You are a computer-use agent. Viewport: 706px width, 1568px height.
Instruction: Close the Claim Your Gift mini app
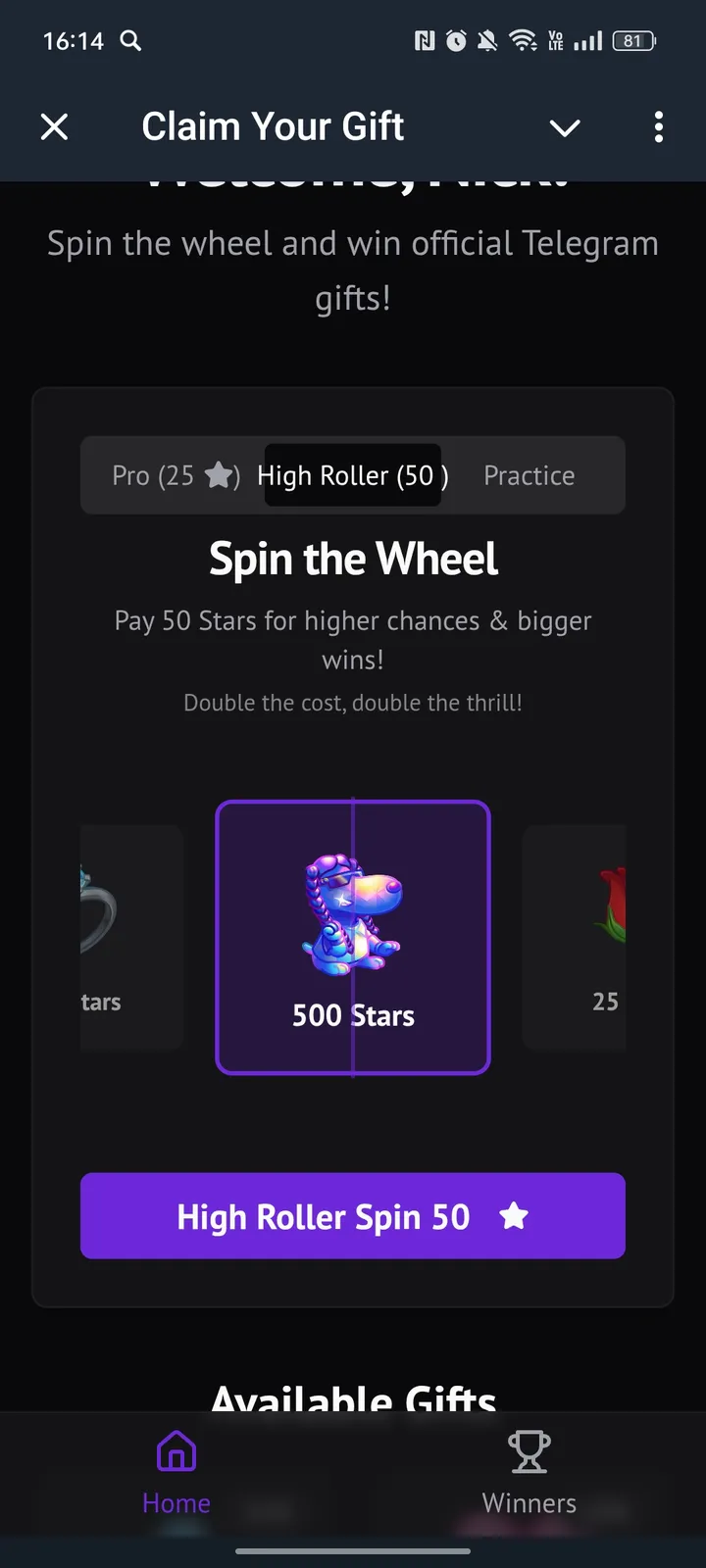(55, 126)
